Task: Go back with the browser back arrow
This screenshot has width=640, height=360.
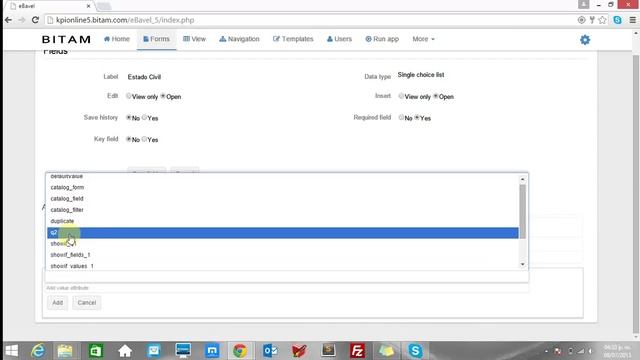Action: pos(8,20)
